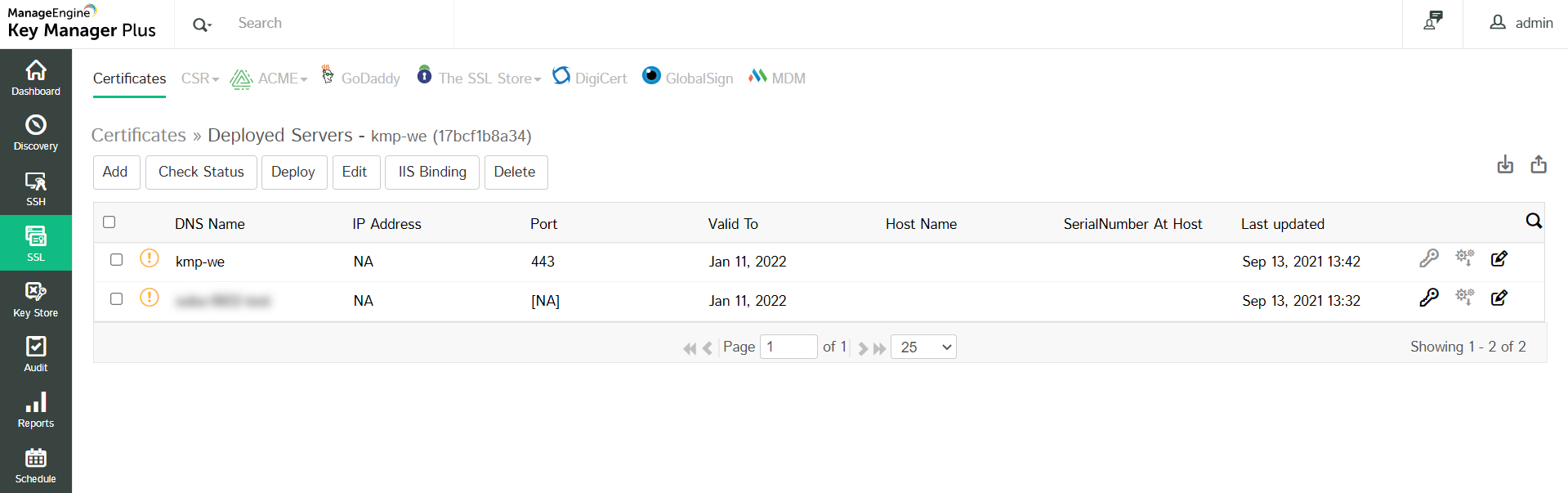The height and width of the screenshot is (493, 1568).
Task: Go to the Discovery section
Action: [36, 132]
